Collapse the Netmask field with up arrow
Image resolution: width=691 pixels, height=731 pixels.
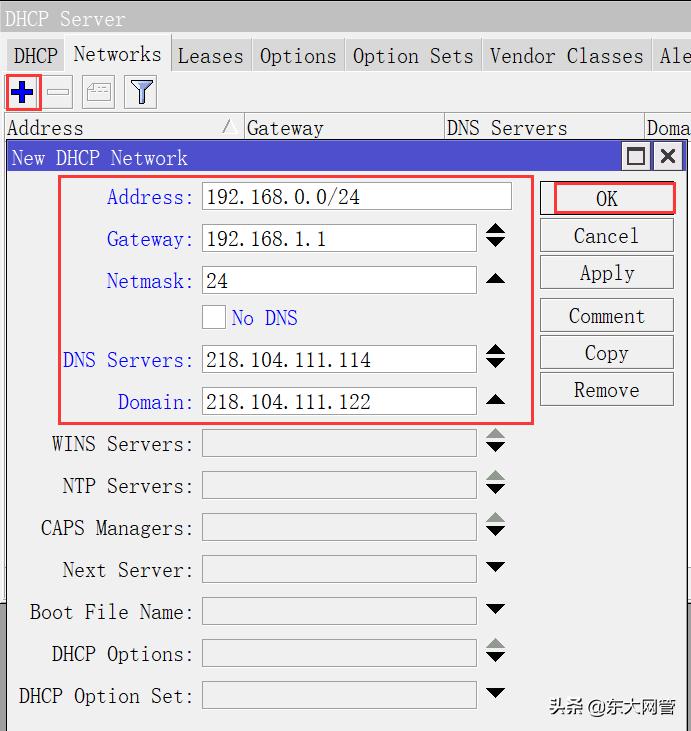[495, 278]
